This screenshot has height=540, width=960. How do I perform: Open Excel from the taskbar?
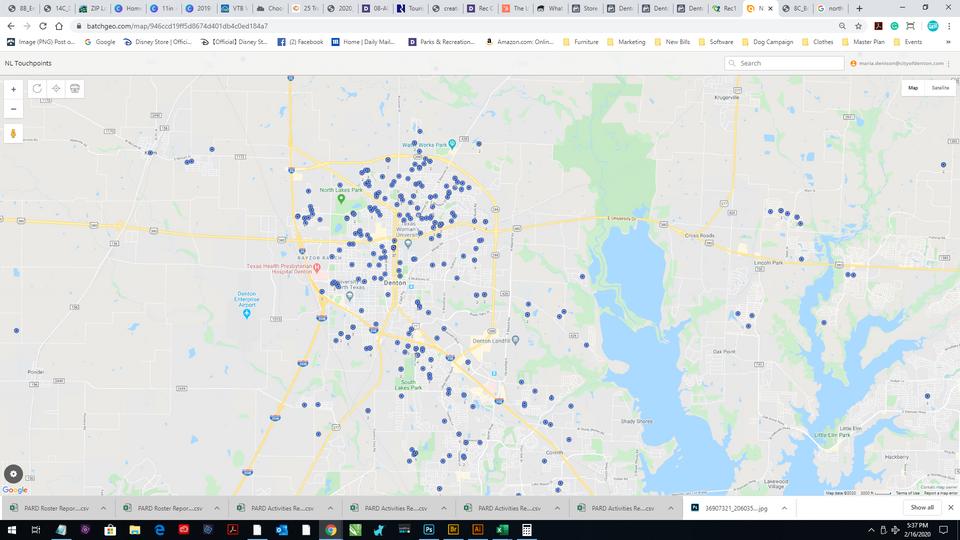tap(502, 530)
